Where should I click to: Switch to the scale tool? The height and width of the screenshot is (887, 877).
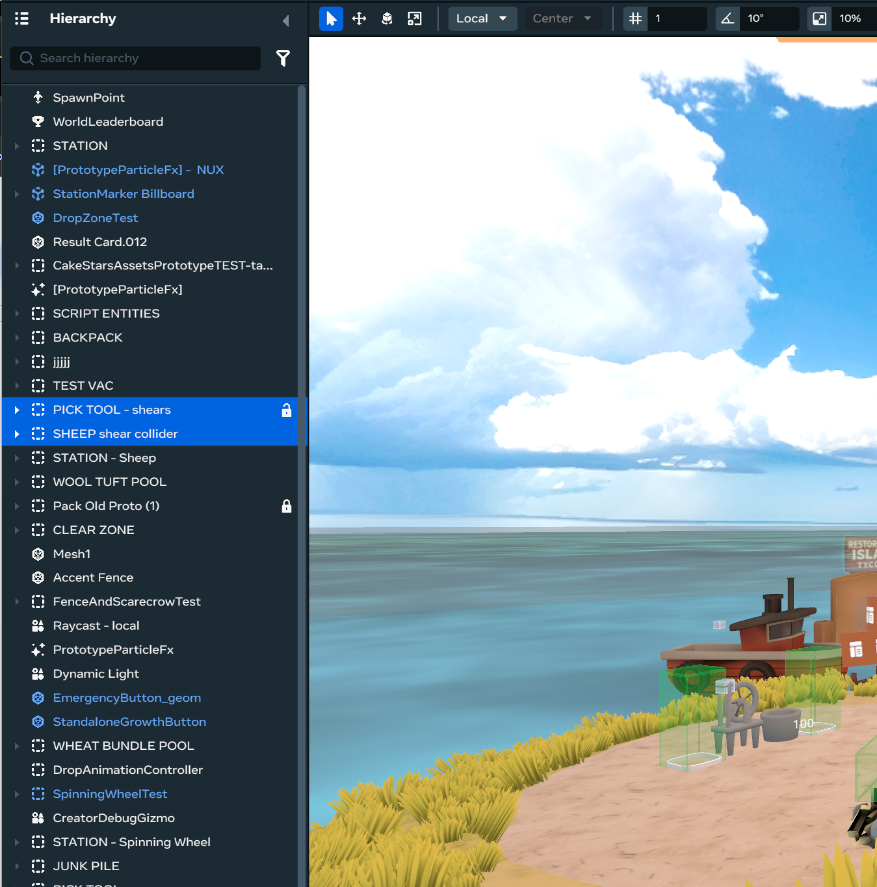414,19
